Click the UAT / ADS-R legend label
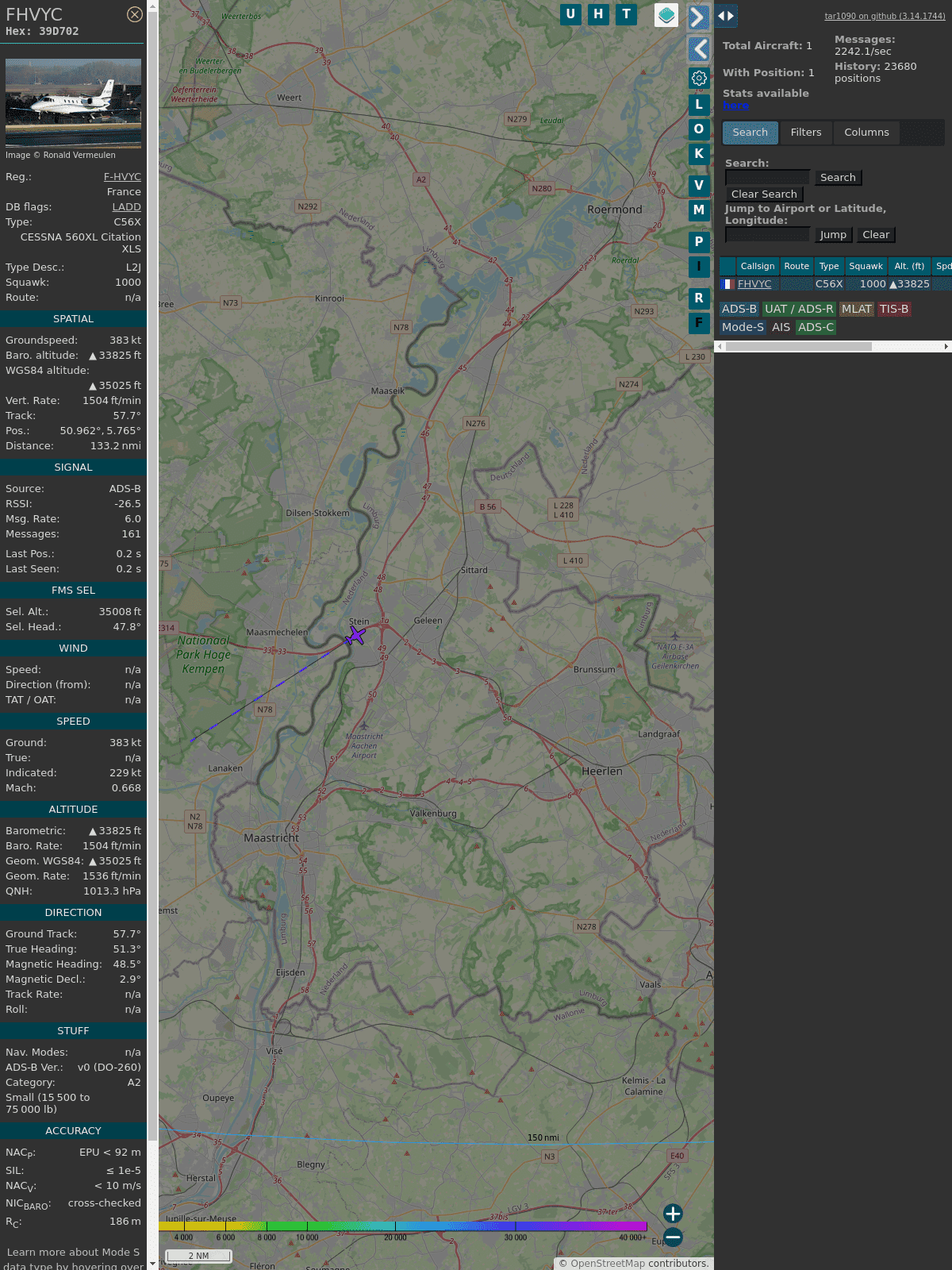This screenshot has height=1270, width=952. [x=799, y=310]
